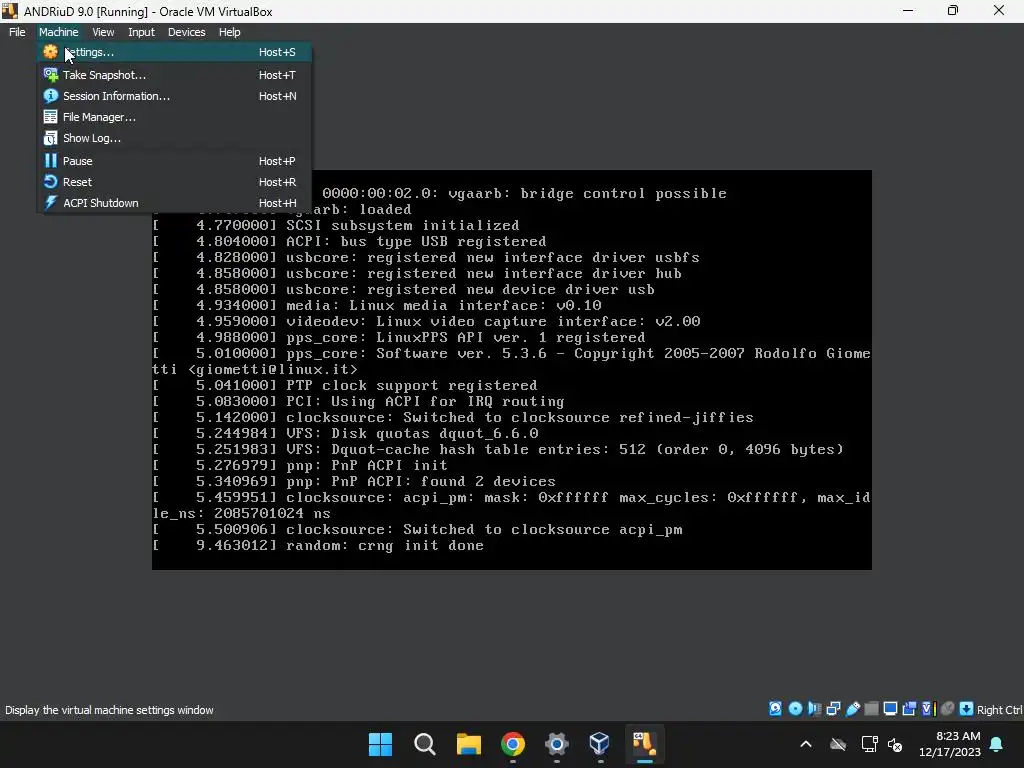Click the grayed mouse integration status icon
The image size is (1024, 768).
point(948,709)
